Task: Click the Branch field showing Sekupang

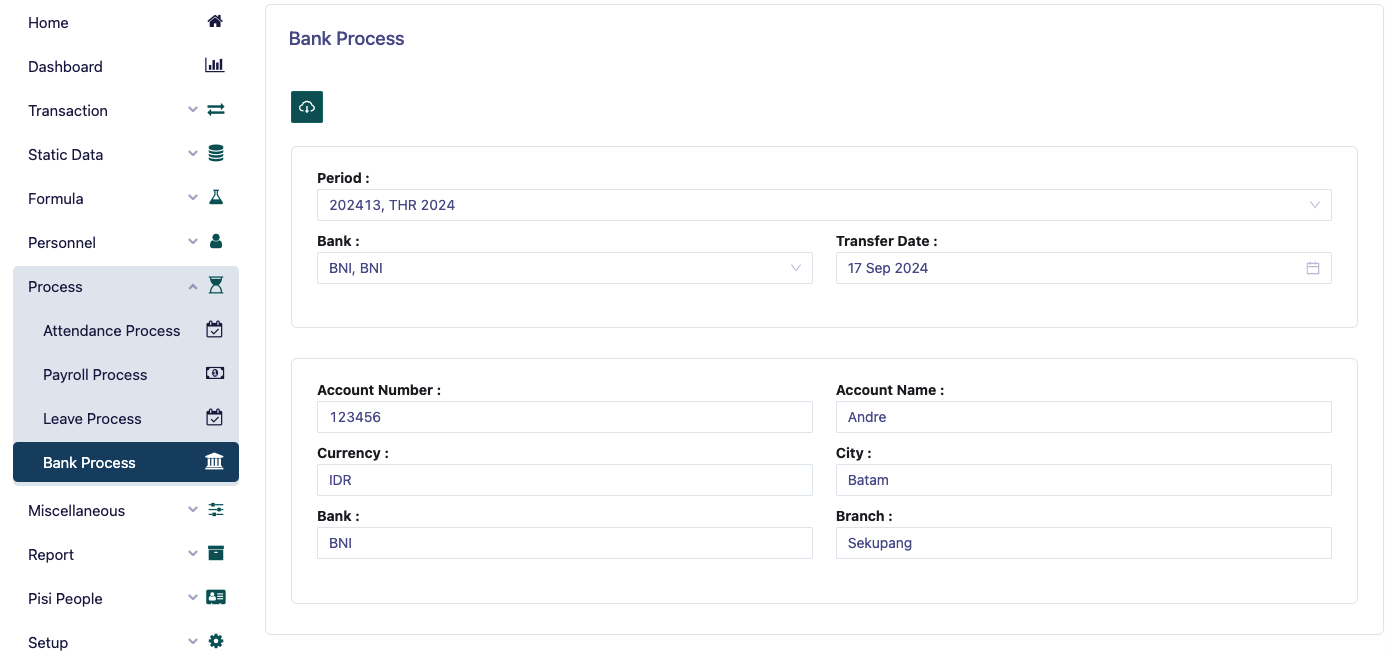Action: click(x=1083, y=543)
